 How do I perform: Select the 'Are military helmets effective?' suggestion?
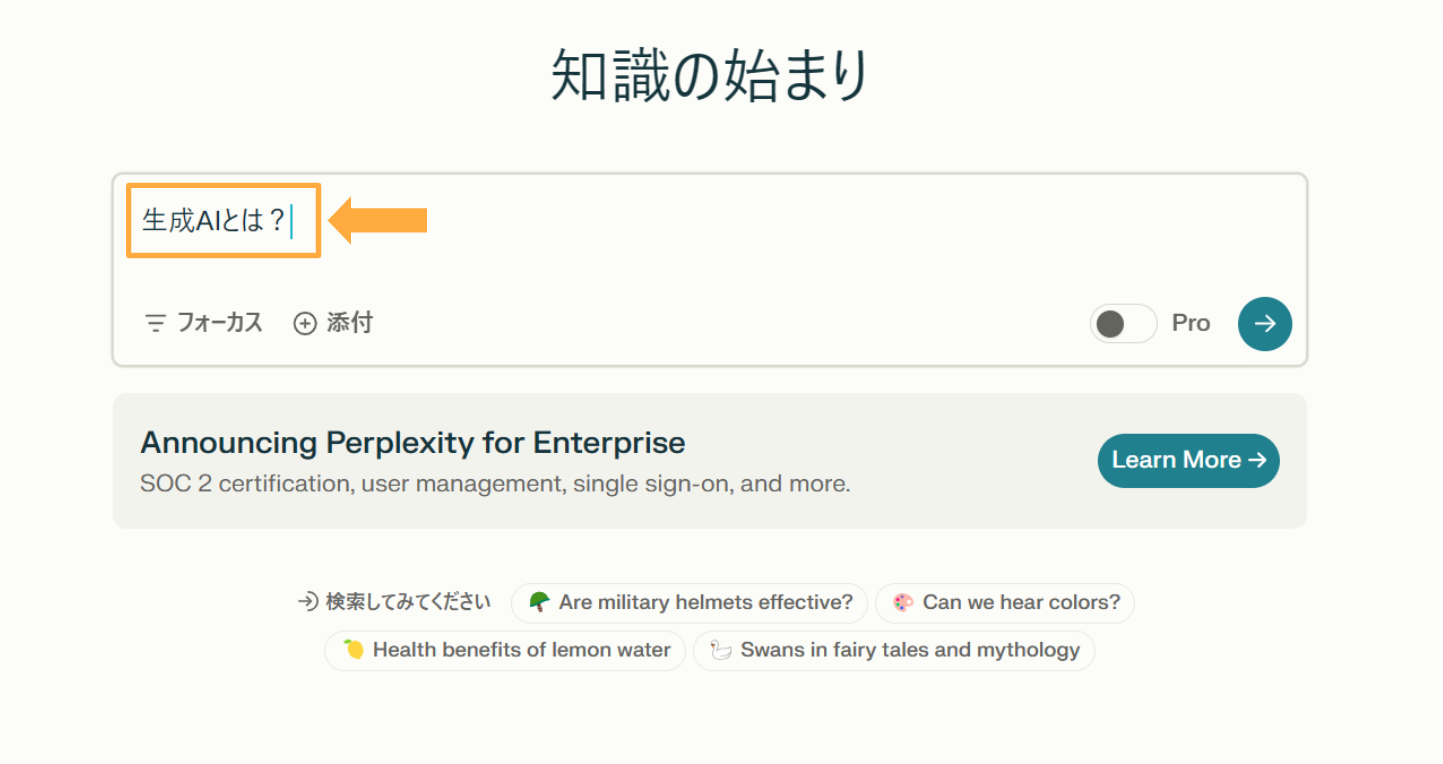[x=689, y=602]
